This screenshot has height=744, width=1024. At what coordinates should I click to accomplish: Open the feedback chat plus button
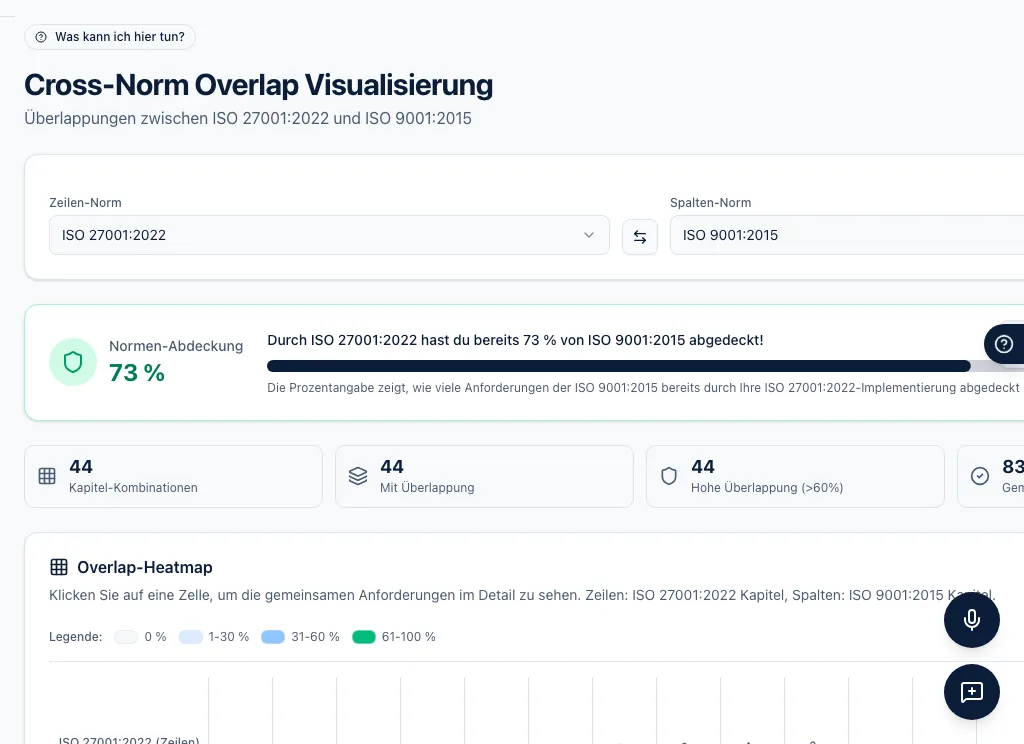972,692
